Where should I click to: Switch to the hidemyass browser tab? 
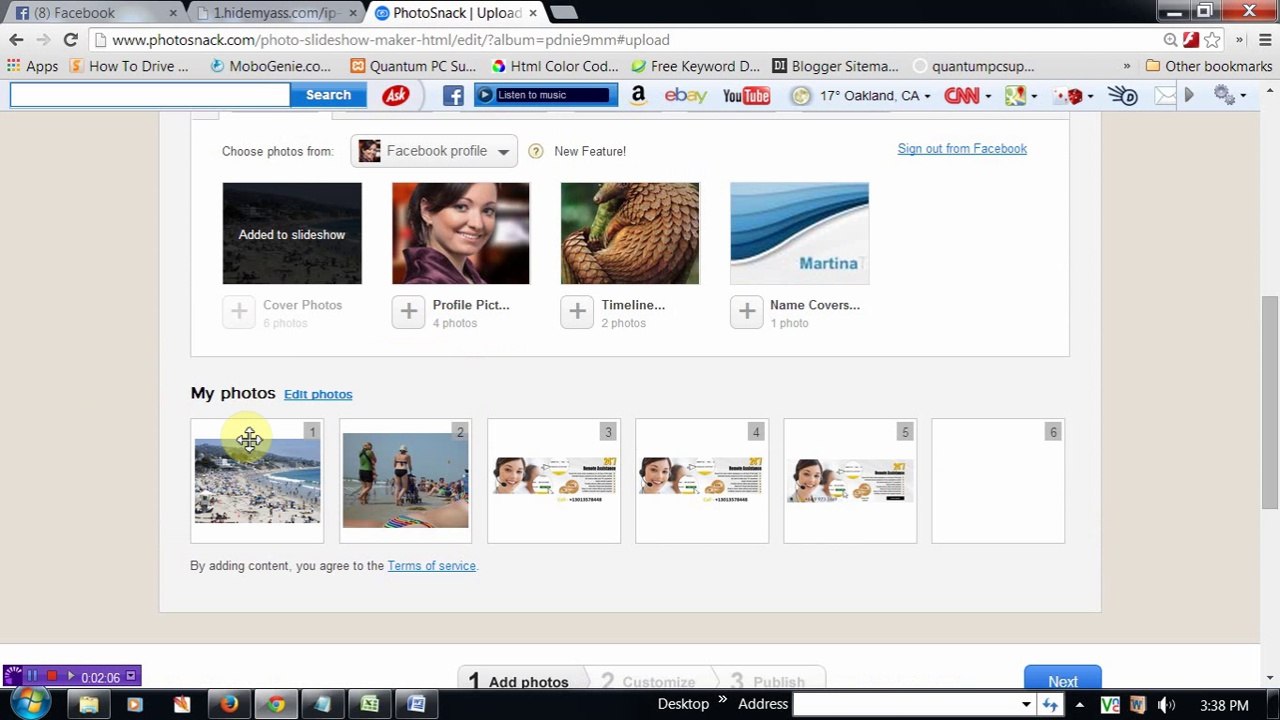pos(275,13)
